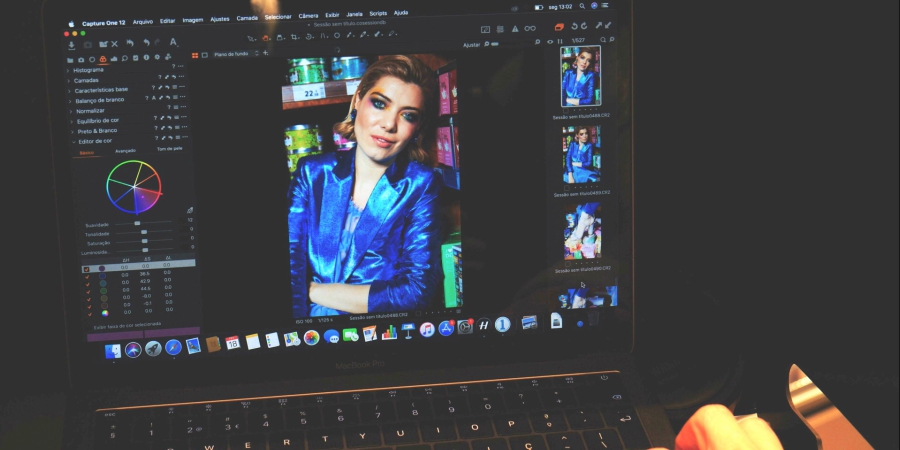This screenshot has width=900, height=450.
Task: Click the orange Copy adjustments icon
Action: tap(559, 27)
